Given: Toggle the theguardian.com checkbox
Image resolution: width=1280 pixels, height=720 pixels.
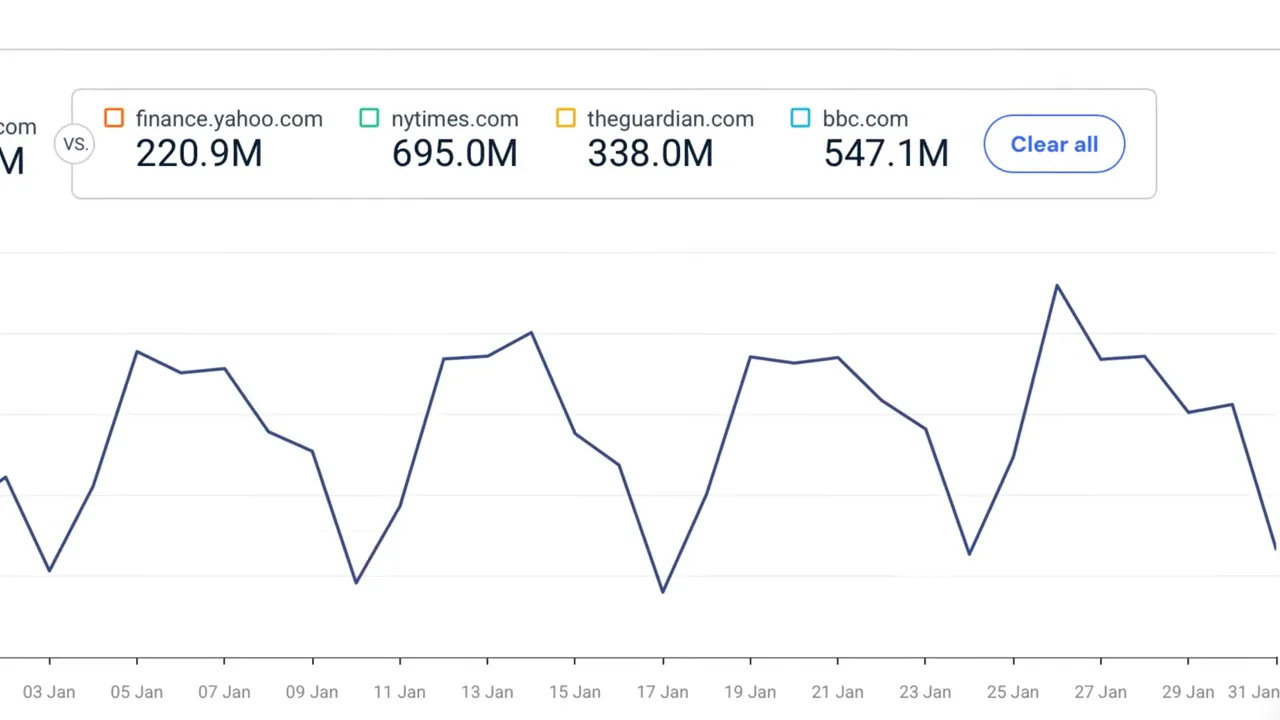Looking at the screenshot, I should [566, 119].
